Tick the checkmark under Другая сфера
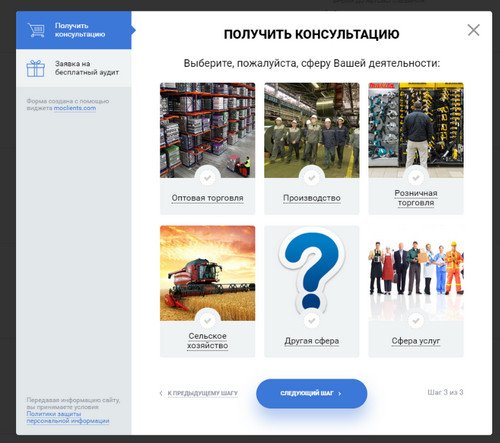Image resolution: width=500 pixels, height=443 pixels. coord(312,321)
